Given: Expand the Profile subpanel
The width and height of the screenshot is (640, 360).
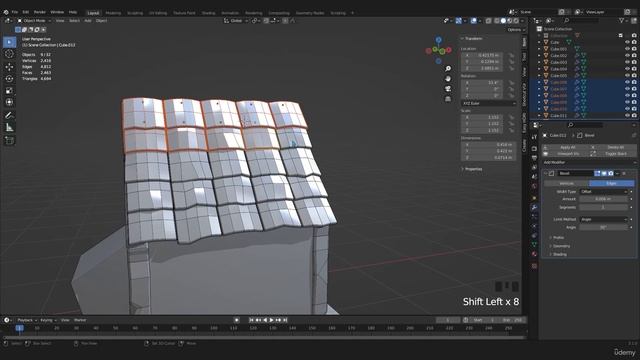Looking at the screenshot, I should tap(558, 238).
